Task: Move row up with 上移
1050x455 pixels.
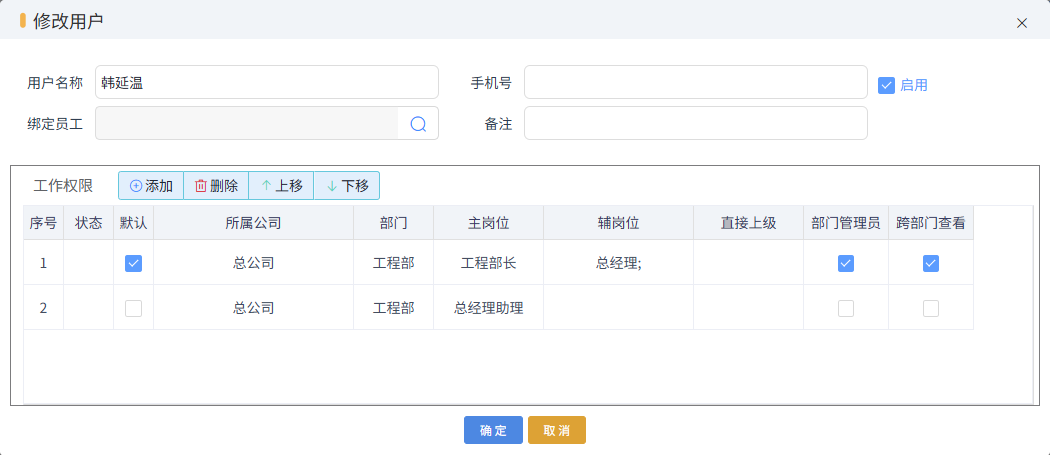Action: [x=281, y=186]
